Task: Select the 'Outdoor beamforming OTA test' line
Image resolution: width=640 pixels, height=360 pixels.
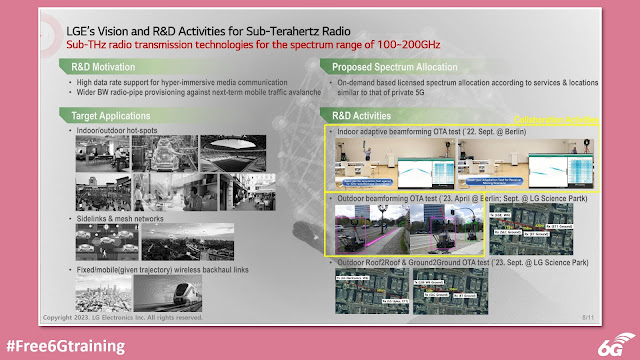Action: click(x=462, y=198)
